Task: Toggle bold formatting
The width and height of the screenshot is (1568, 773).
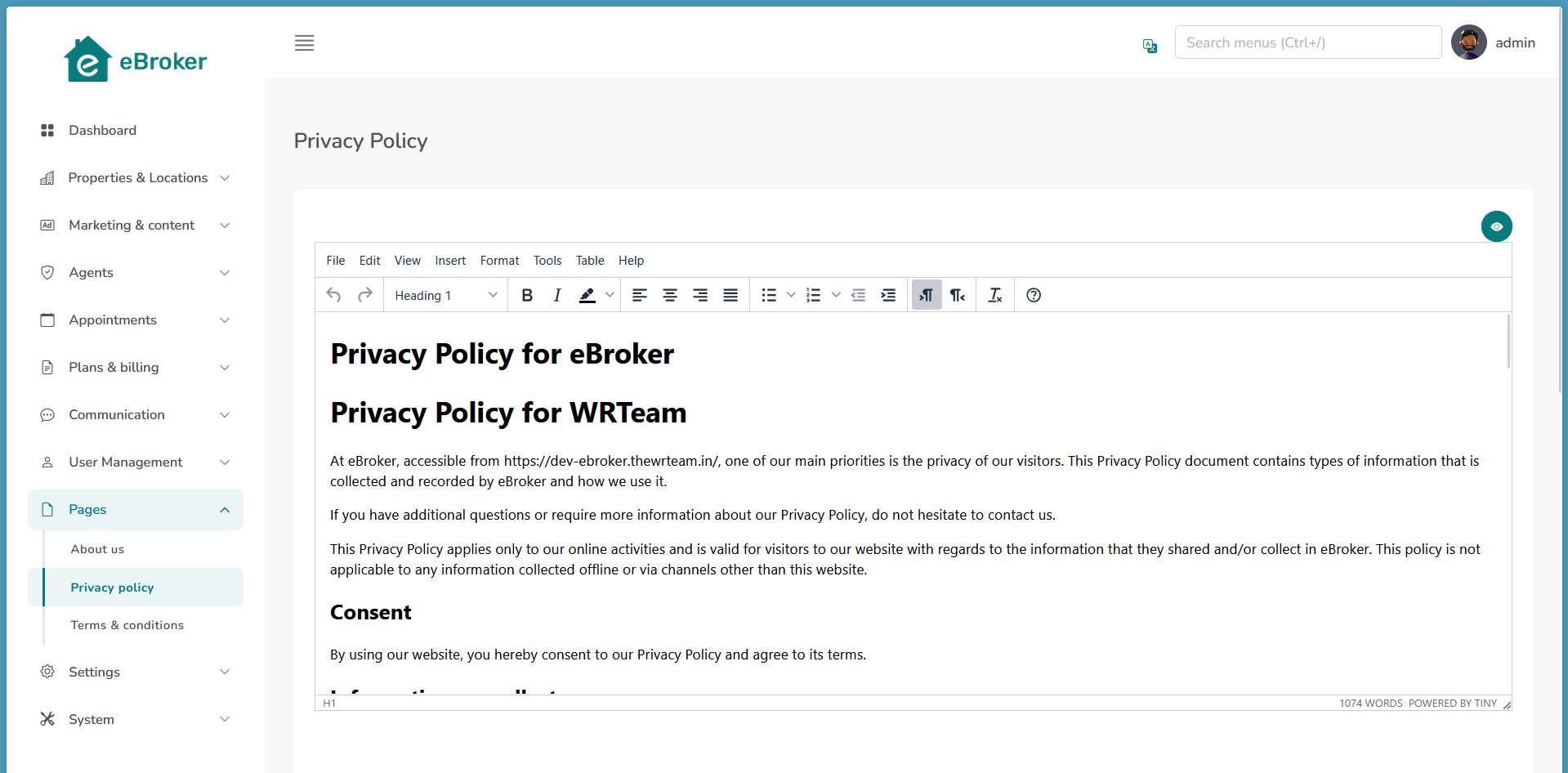Action: pos(527,295)
